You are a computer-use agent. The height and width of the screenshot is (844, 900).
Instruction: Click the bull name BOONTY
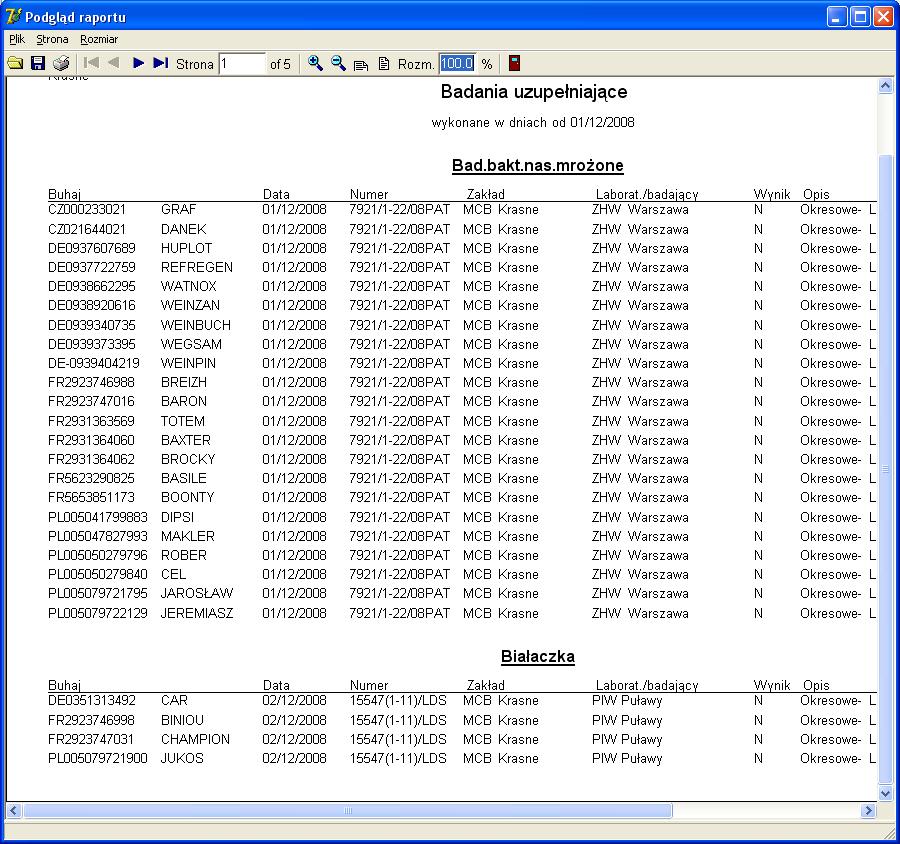point(188,497)
